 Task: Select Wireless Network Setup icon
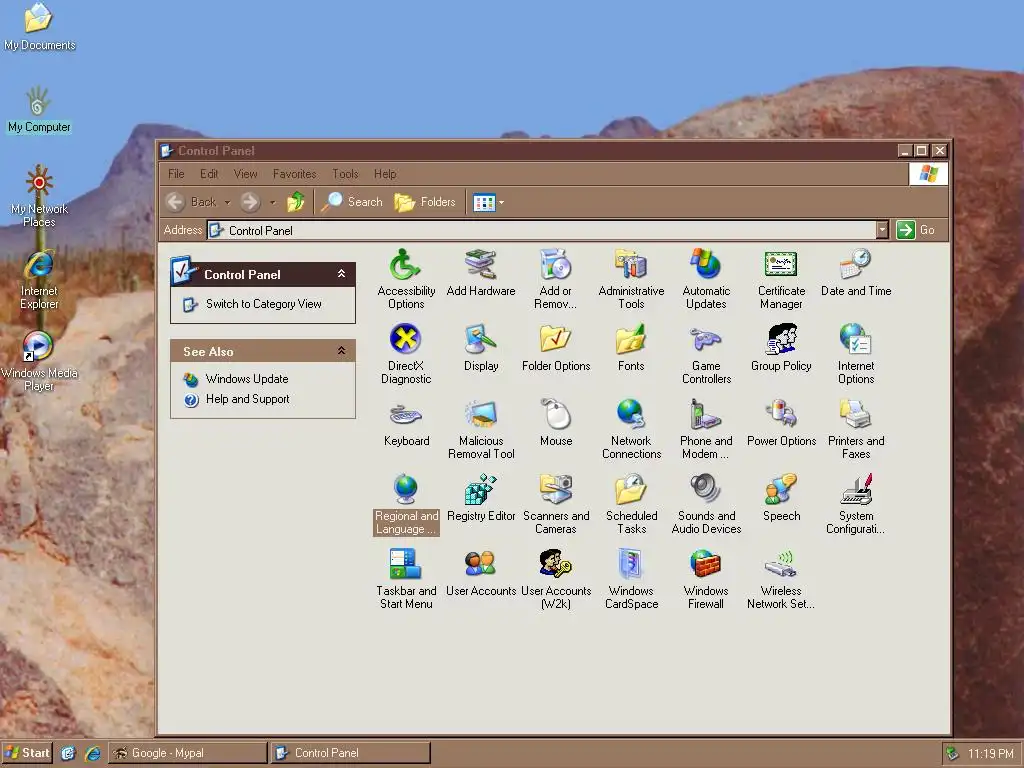point(781,579)
